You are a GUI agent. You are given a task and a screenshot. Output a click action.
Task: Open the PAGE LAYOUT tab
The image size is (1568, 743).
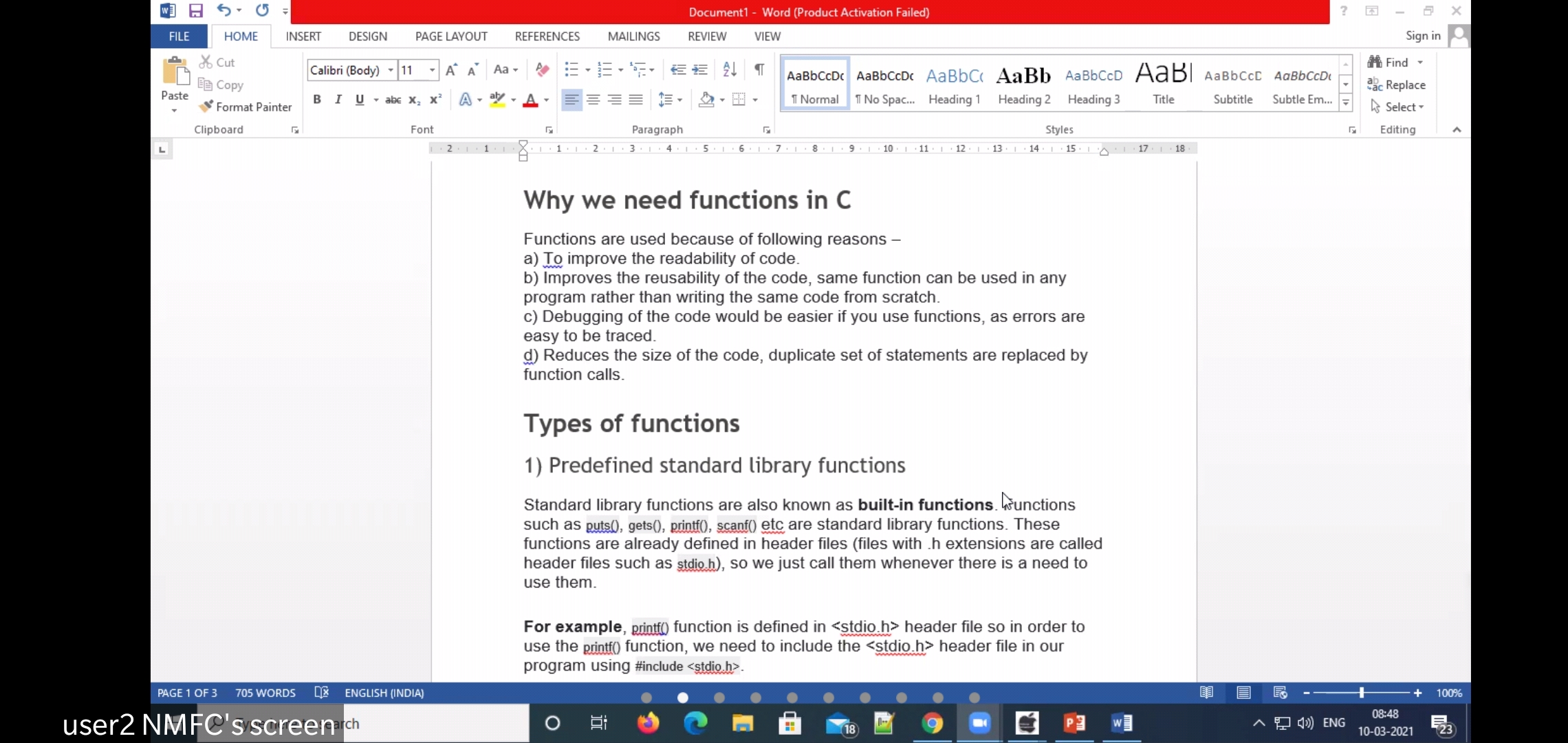pos(451,36)
